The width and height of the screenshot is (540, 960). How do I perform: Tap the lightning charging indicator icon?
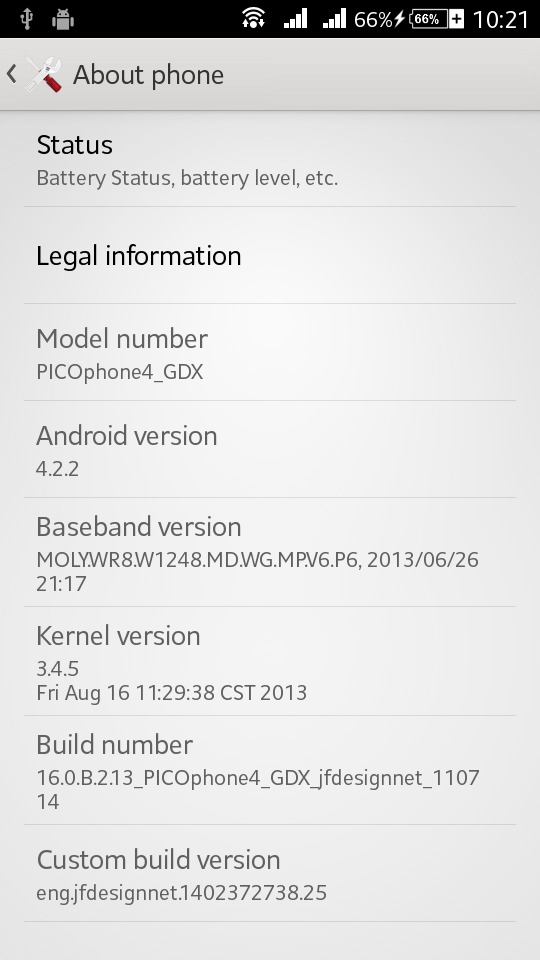click(399, 19)
